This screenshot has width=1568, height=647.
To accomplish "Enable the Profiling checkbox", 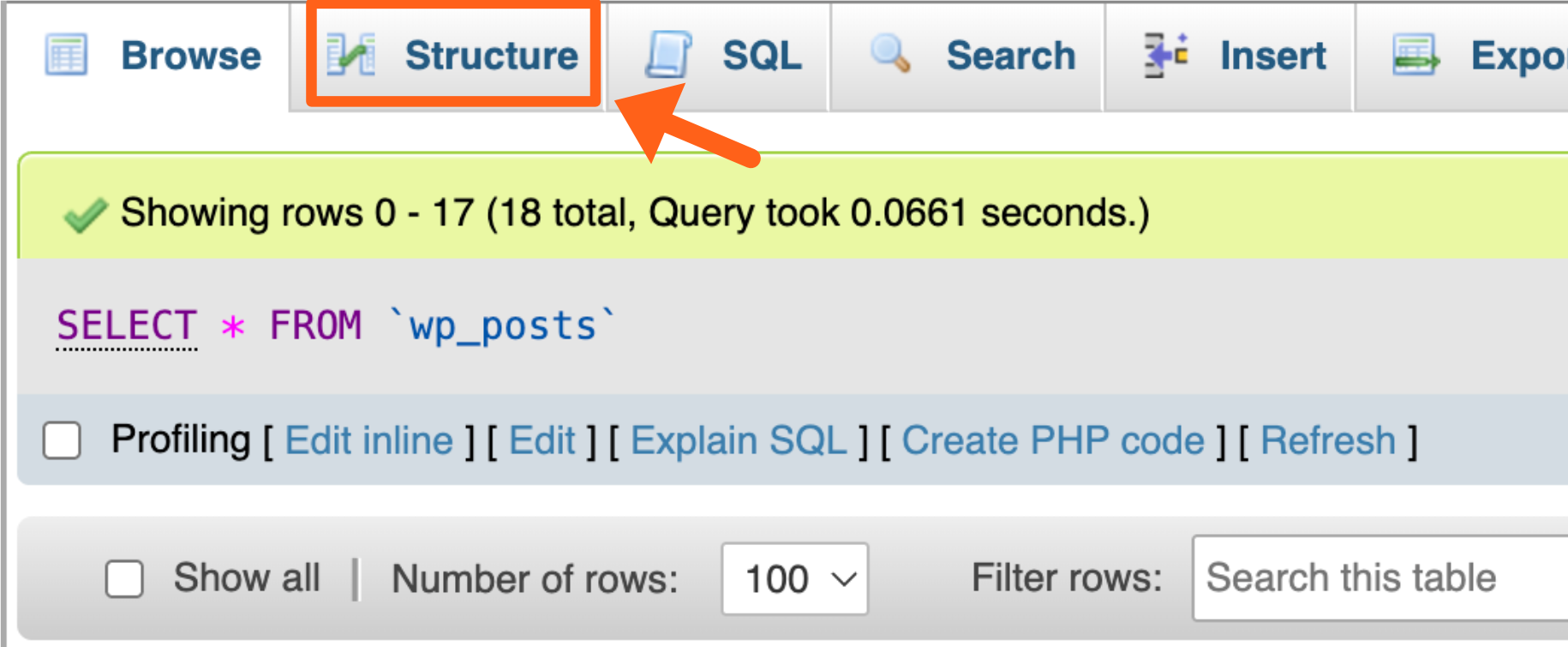I will pos(61,440).
